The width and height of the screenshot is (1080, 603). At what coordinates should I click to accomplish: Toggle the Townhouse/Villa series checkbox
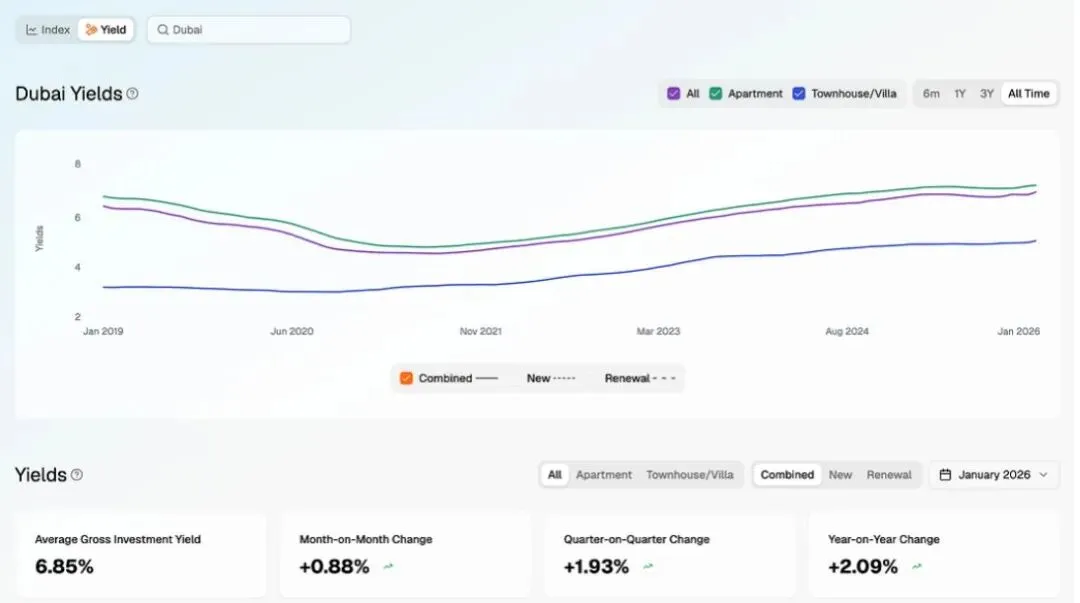pos(798,94)
